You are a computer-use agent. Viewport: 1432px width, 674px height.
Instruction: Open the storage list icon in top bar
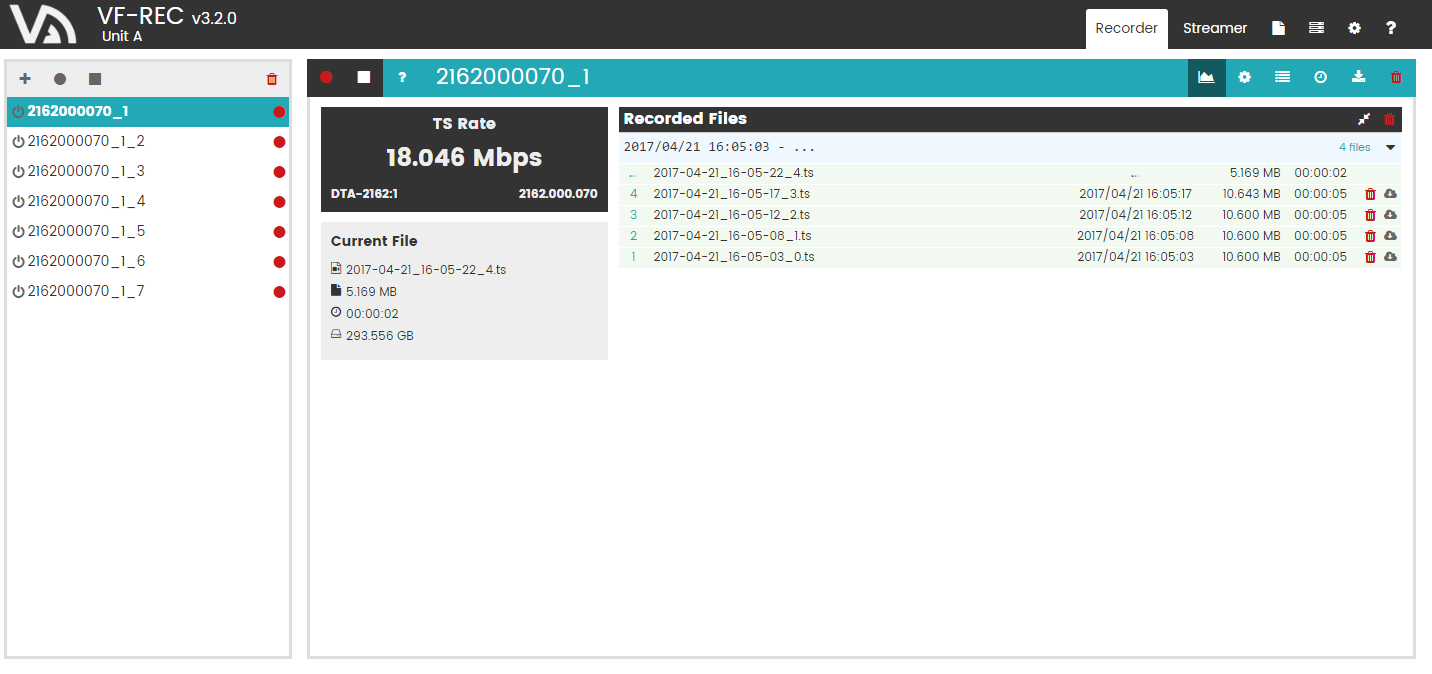coord(1317,28)
